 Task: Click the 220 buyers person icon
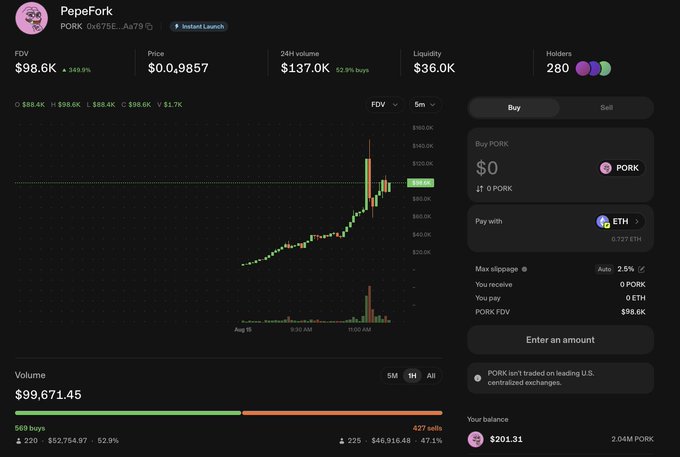pyautogui.click(x=19, y=441)
